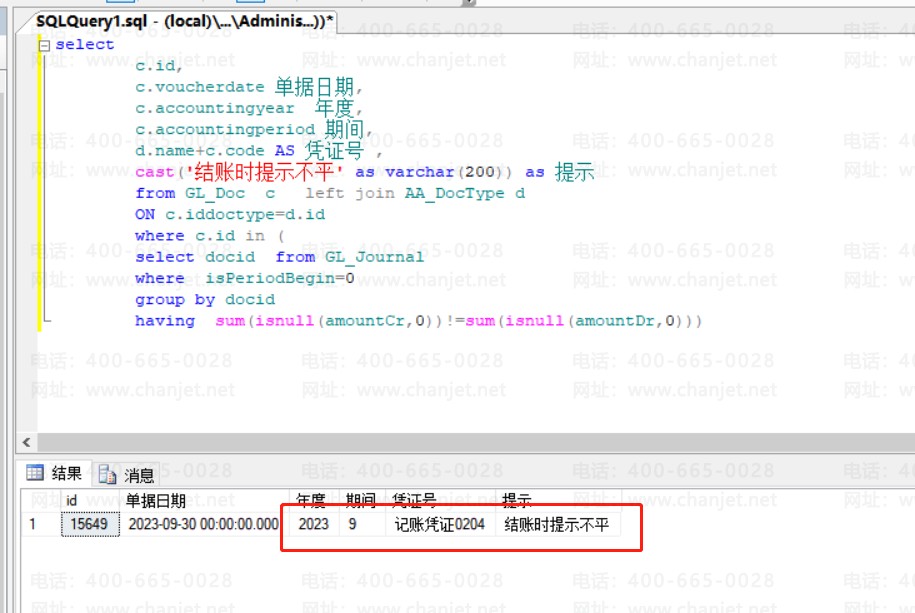The height and width of the screenshot is (613, 915).
Task: Select the year cell 2023
Action: 314,524
